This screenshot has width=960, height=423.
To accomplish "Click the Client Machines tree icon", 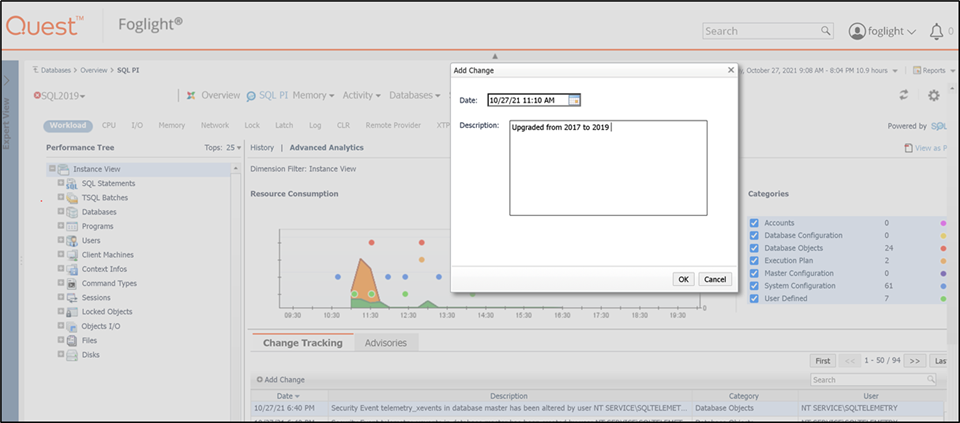I will [72, 255].
